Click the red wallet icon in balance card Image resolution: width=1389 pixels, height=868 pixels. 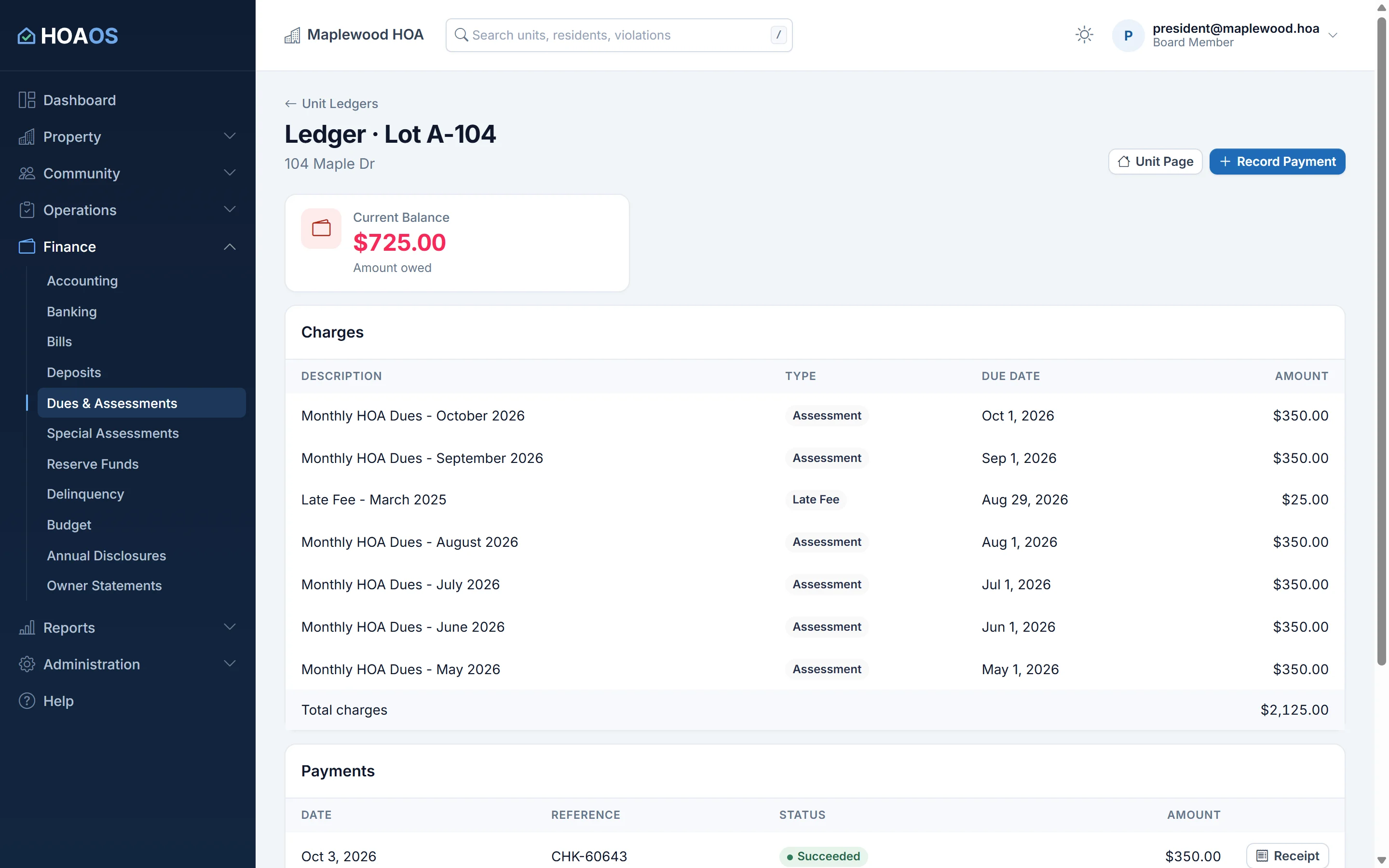coord(321,229)
